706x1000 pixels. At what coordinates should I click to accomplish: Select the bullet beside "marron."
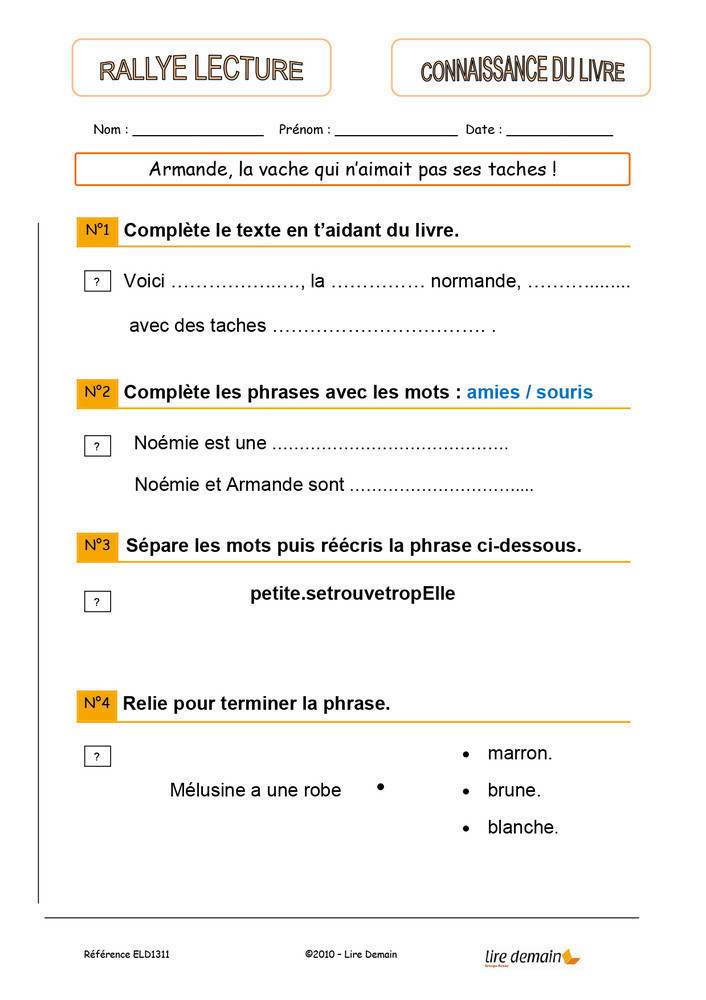click(x=466, y=755)
